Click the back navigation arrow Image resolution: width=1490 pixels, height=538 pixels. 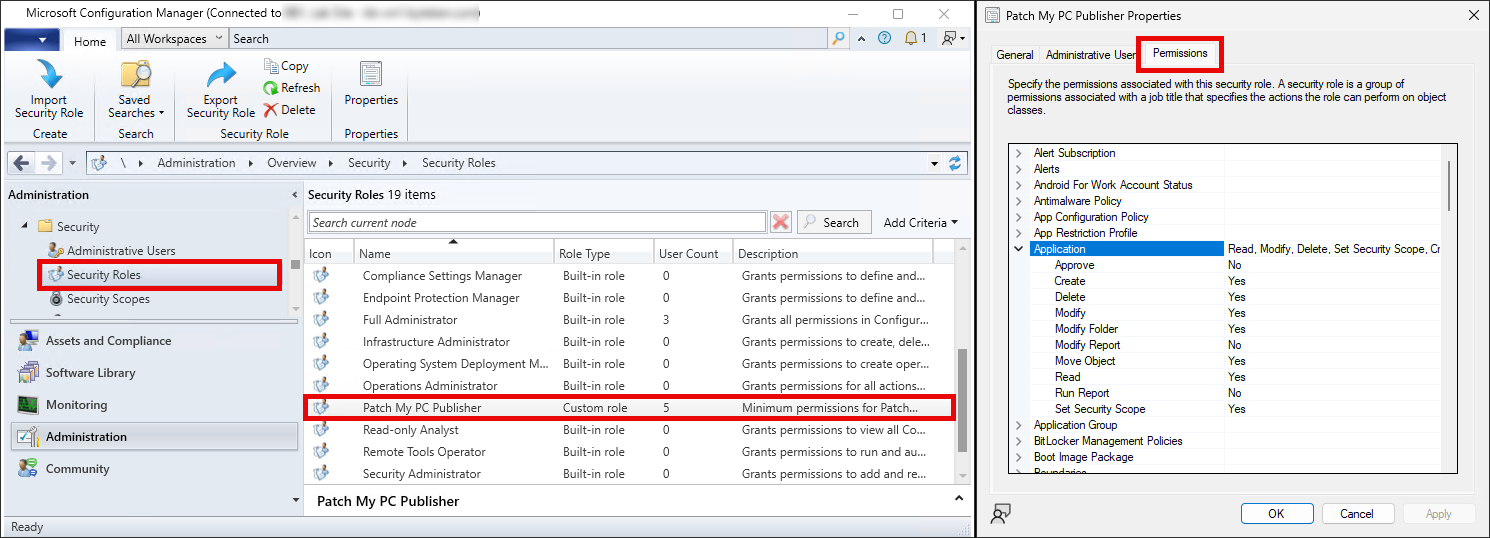[x=22, y=163]
